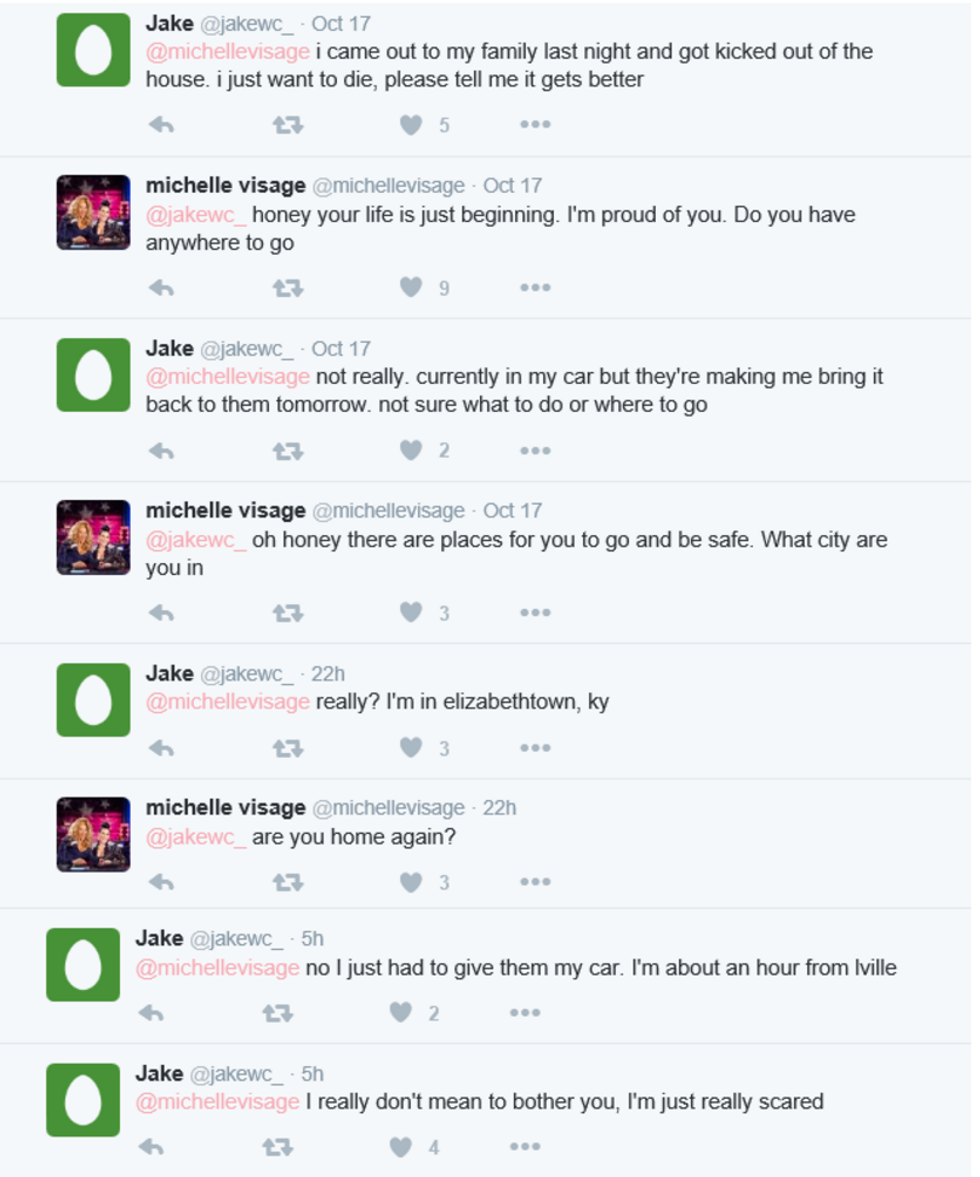Open more options on Jake's first tweet
Viewport: 980px width, 1177px height.
(535, 125)
